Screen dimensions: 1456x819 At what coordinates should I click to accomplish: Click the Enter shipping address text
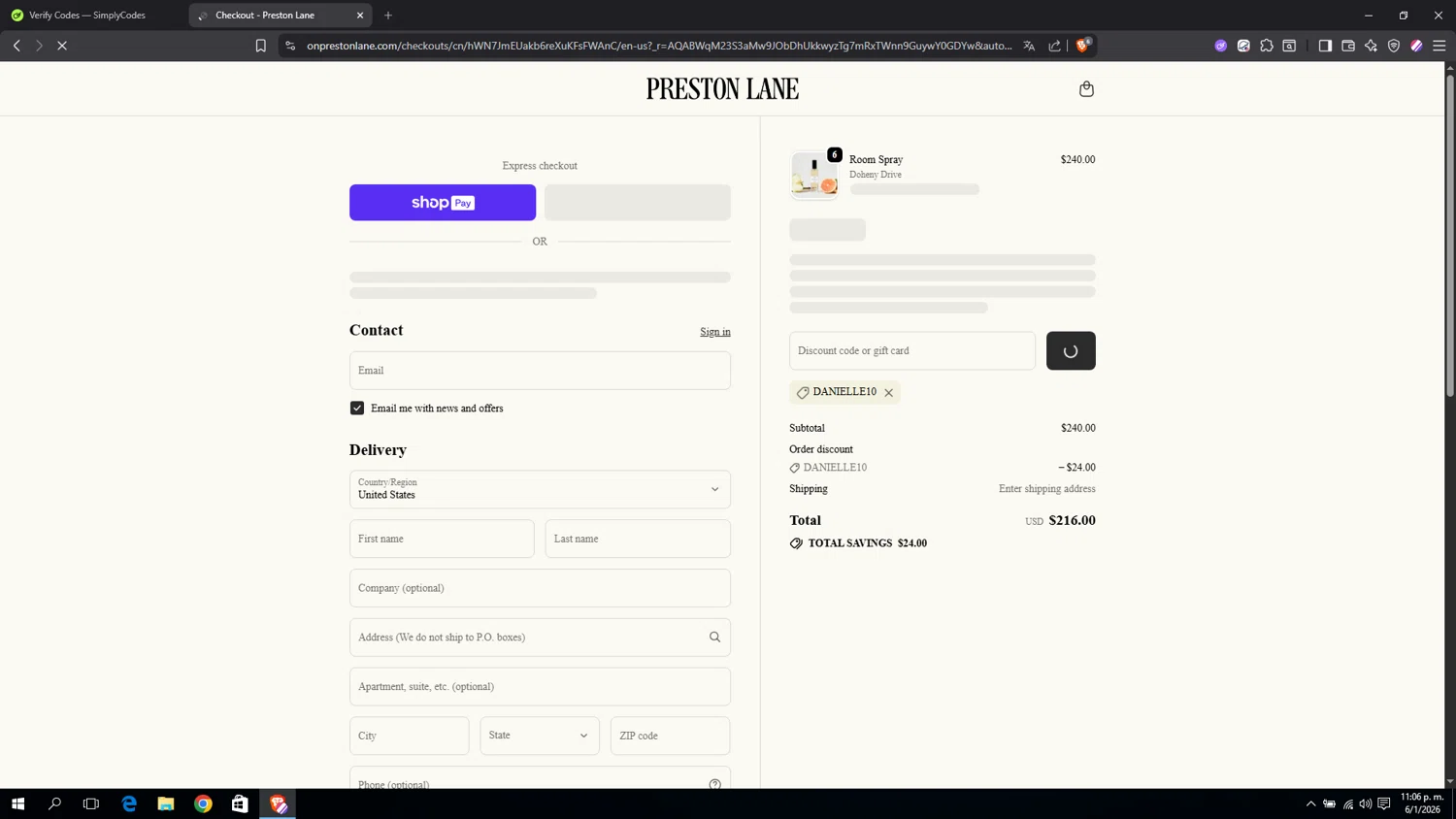[1046, 489]
